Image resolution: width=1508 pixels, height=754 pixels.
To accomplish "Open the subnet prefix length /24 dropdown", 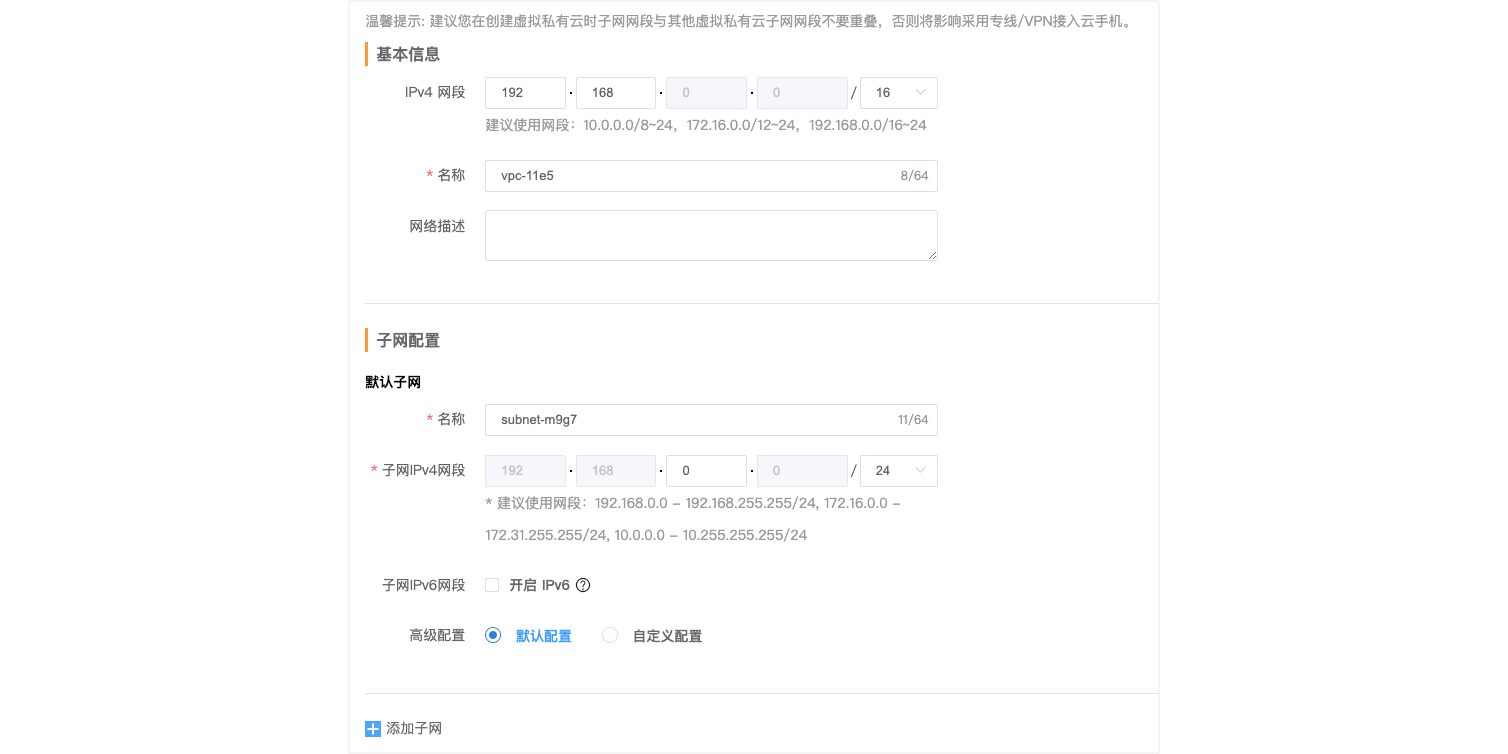I will pos(898,470).
